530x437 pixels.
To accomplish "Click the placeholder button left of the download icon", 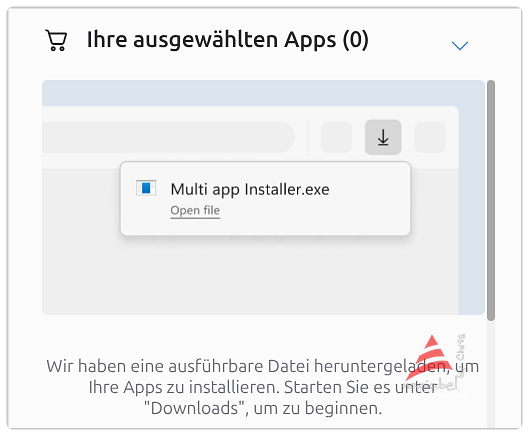I will pyautogui.click(x=336, y=137).
